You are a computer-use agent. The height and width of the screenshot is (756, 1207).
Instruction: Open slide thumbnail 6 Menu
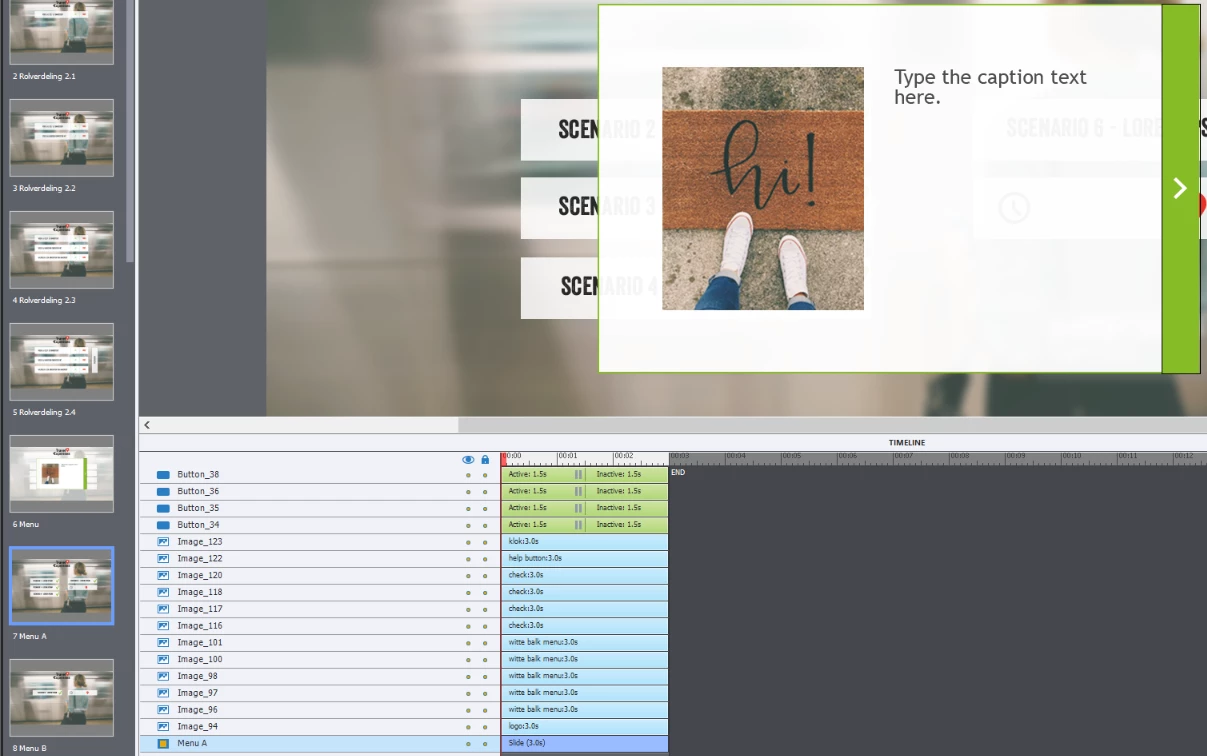pos(62,474)
